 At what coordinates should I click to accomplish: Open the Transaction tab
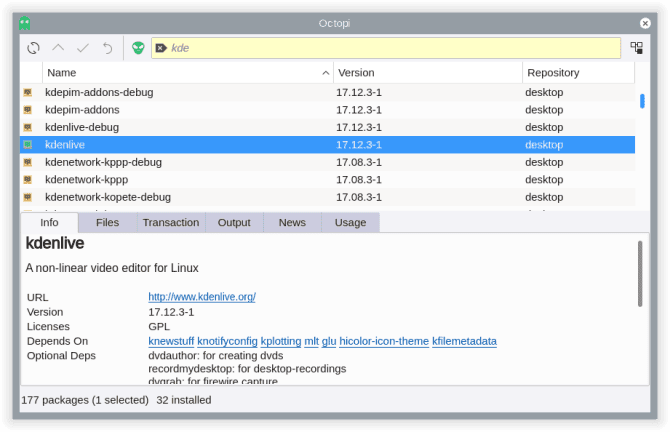[x=171, y=223]
